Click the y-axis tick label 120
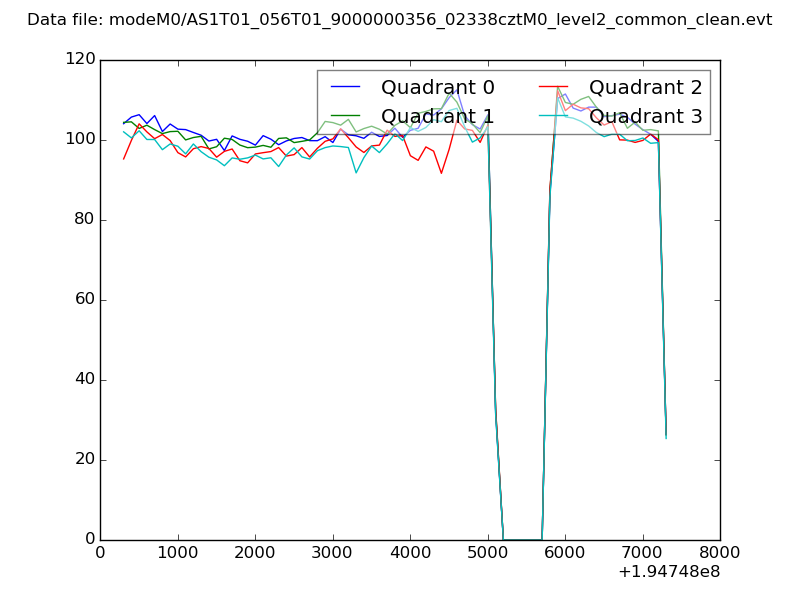The image size is (800, 600). point(80,60)
